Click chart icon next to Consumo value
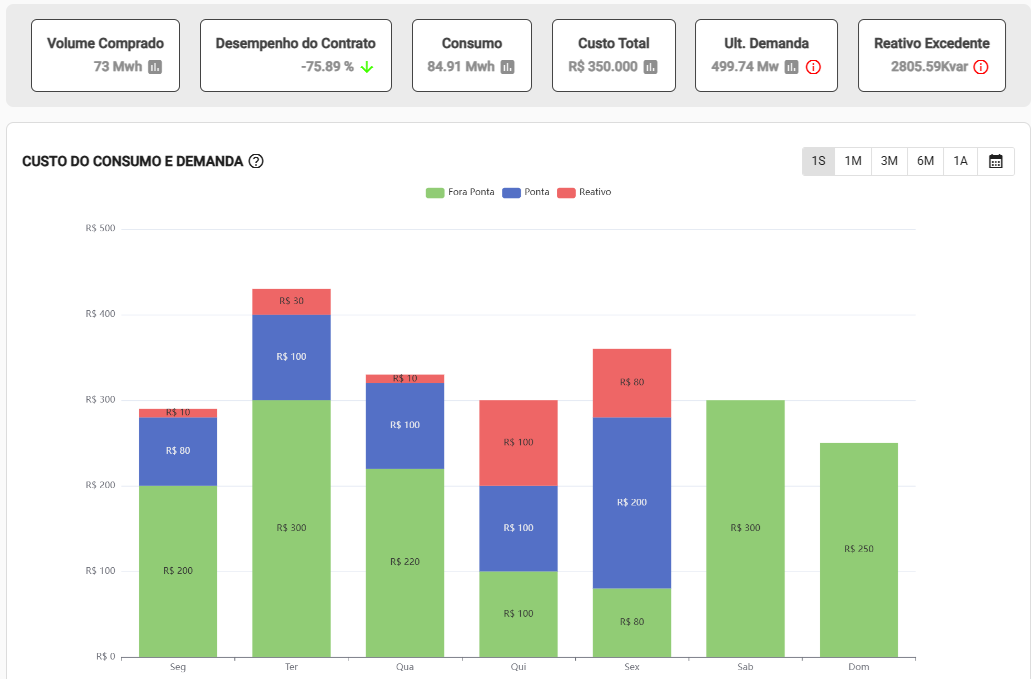 pos(507,67)
